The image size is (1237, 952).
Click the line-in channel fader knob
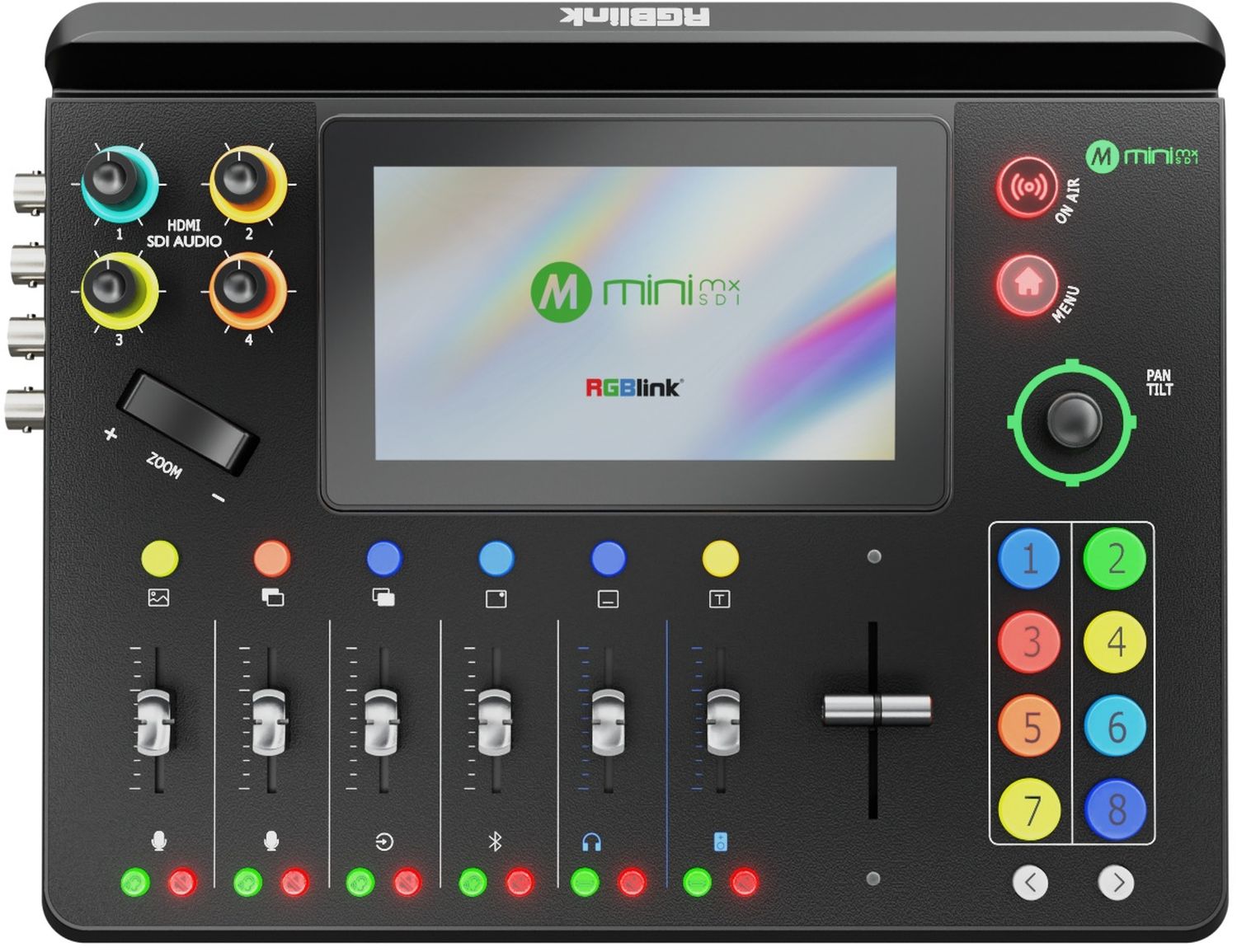coord(381,722)
